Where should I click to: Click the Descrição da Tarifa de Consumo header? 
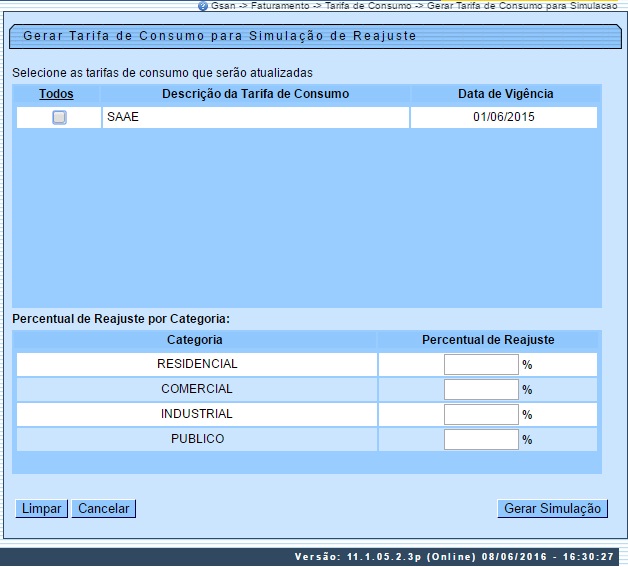point(255,94)
